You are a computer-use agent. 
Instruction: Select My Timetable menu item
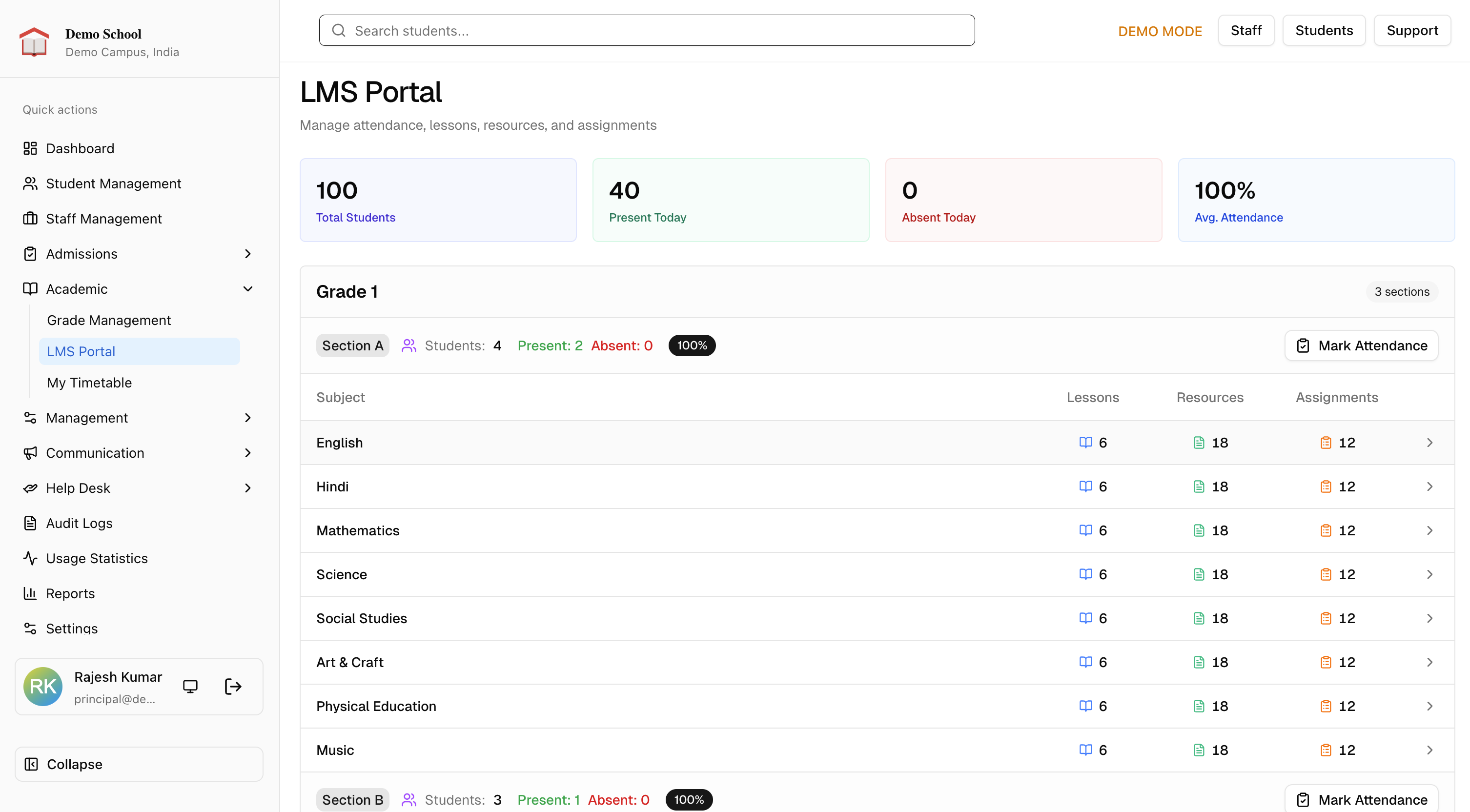pyautogui.click(x=90, y=383)
